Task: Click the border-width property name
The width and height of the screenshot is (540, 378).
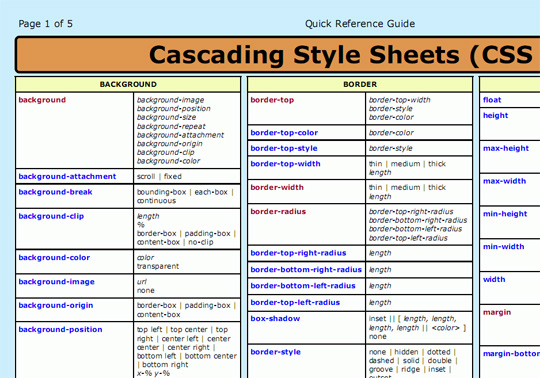Action: click(x=277, y=187)
